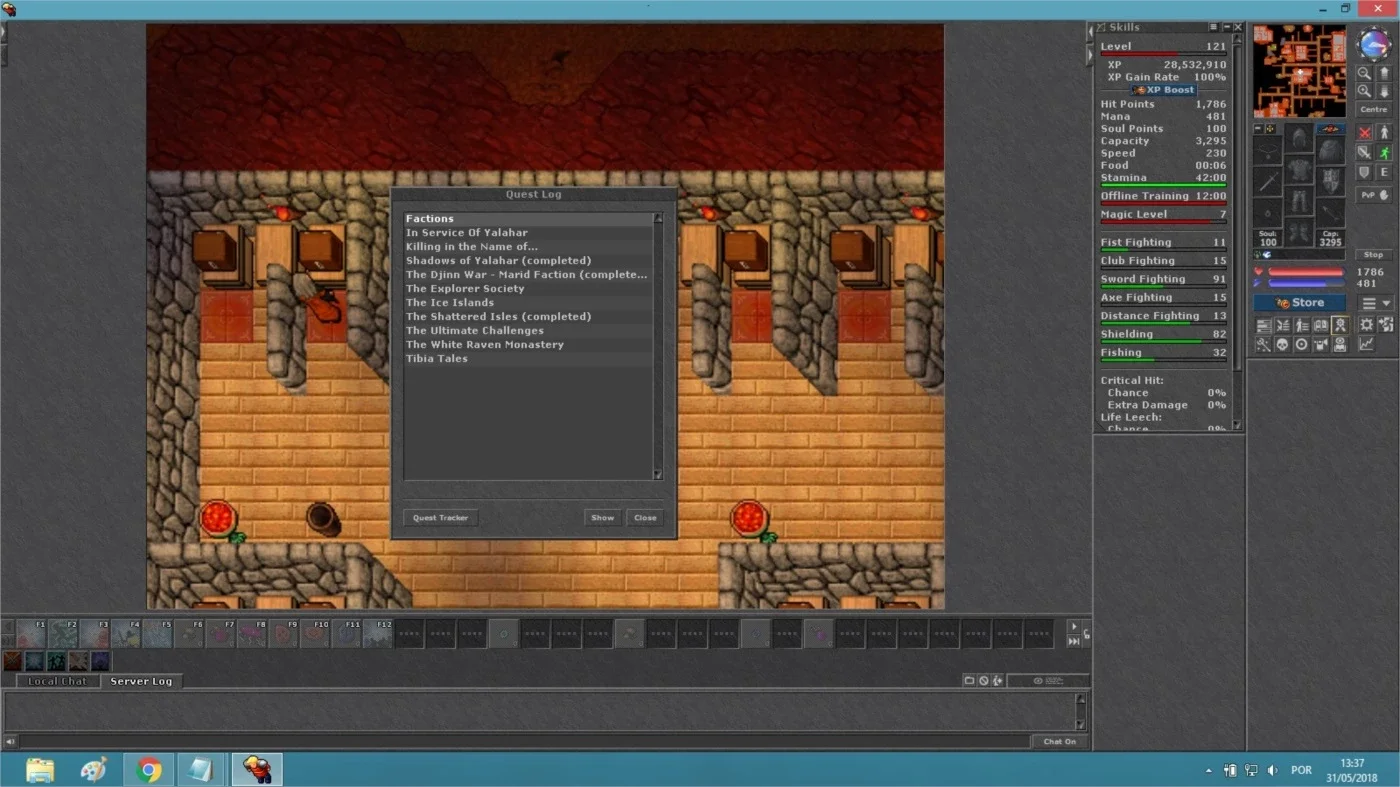
Task: Select stand-while-fighting mode
Action: click(x=1385, y=133)
